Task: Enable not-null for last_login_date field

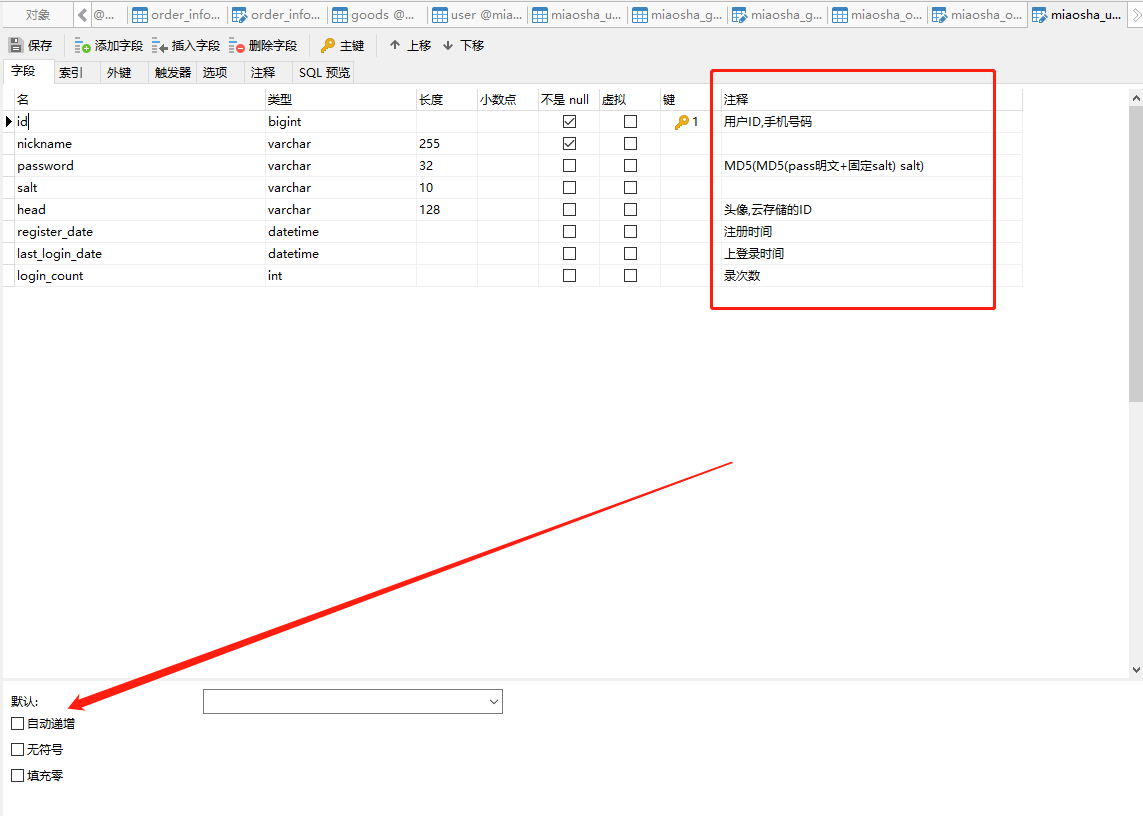Action: tap(569, 254)
